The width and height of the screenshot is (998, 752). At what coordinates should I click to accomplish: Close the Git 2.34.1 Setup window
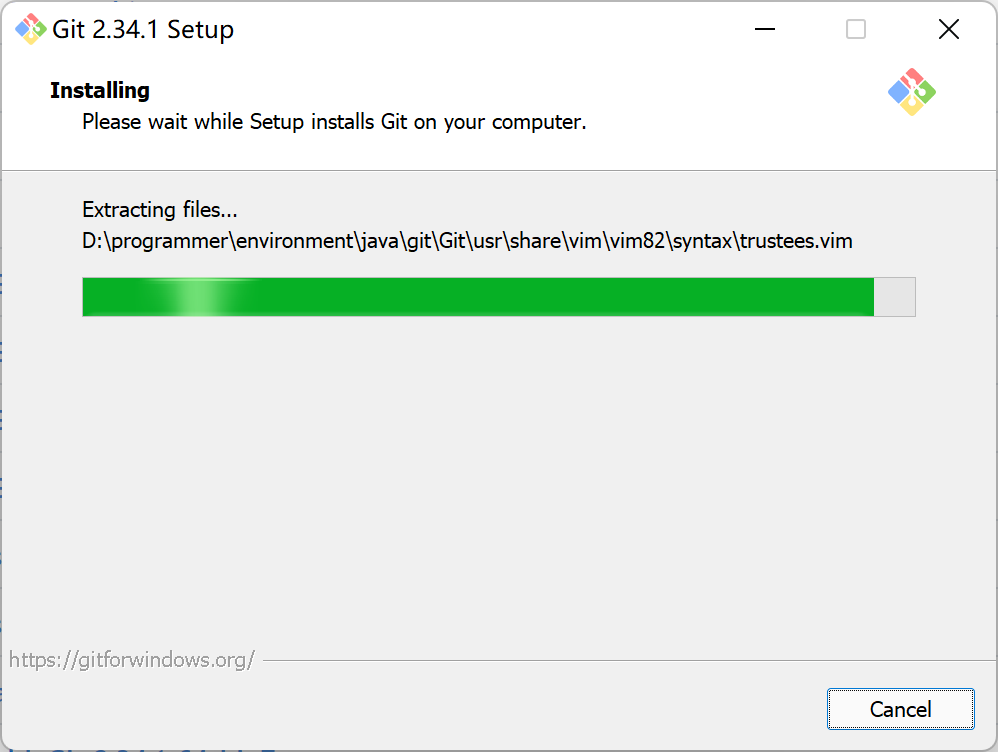[x=948, y=29]
